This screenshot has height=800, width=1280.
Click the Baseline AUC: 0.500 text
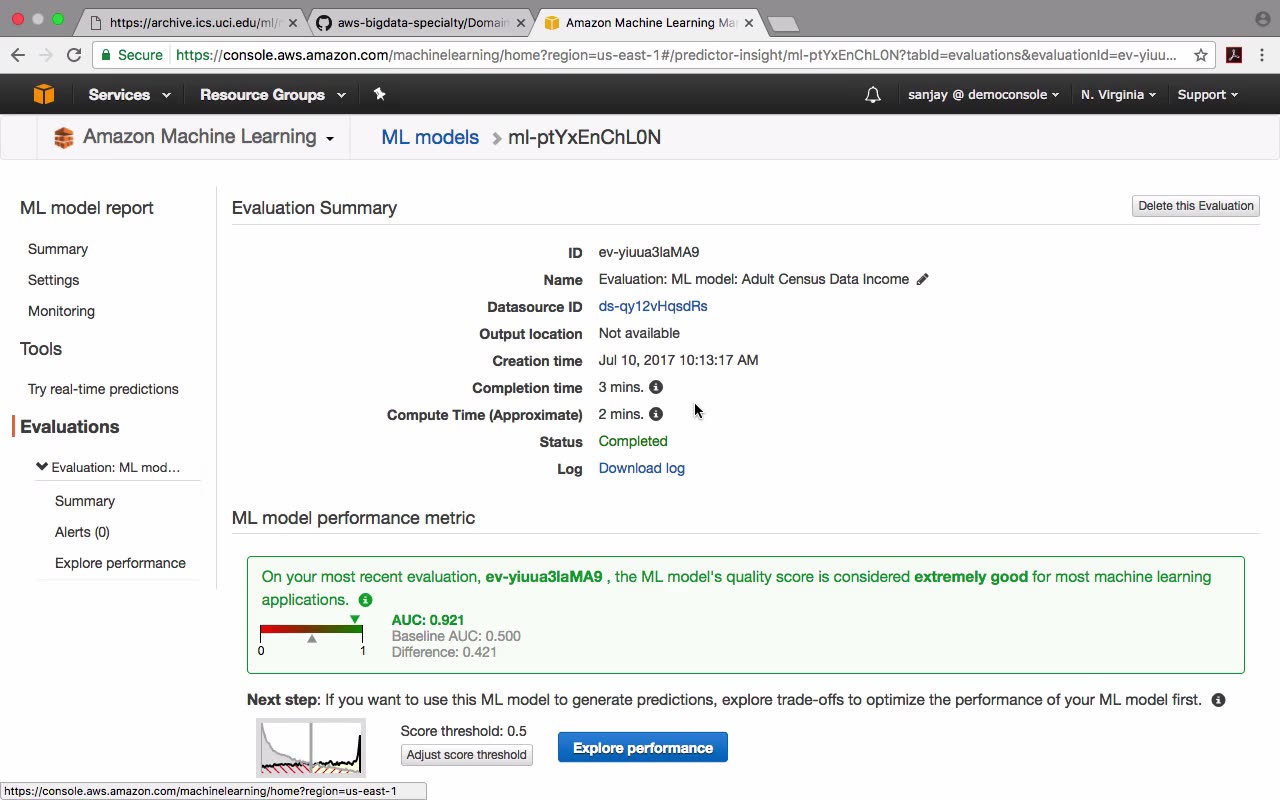tap(456, 636)
